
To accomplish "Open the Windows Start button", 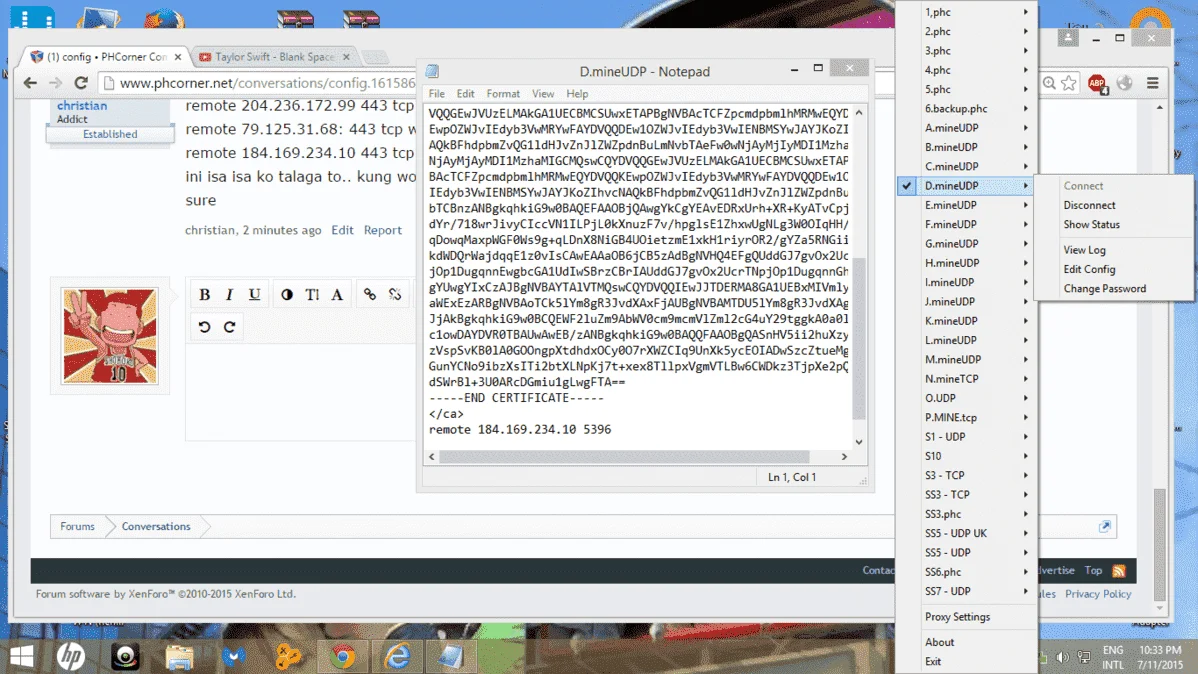I will [21, 656].
